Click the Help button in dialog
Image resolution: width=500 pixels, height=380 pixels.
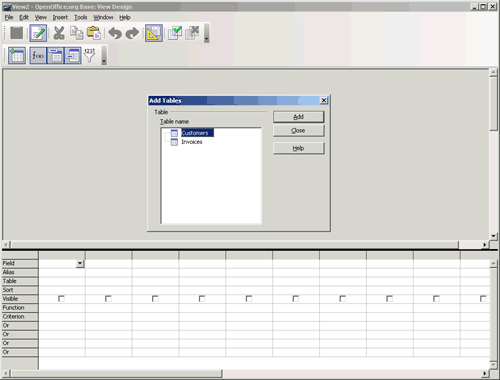pos(298,148)
